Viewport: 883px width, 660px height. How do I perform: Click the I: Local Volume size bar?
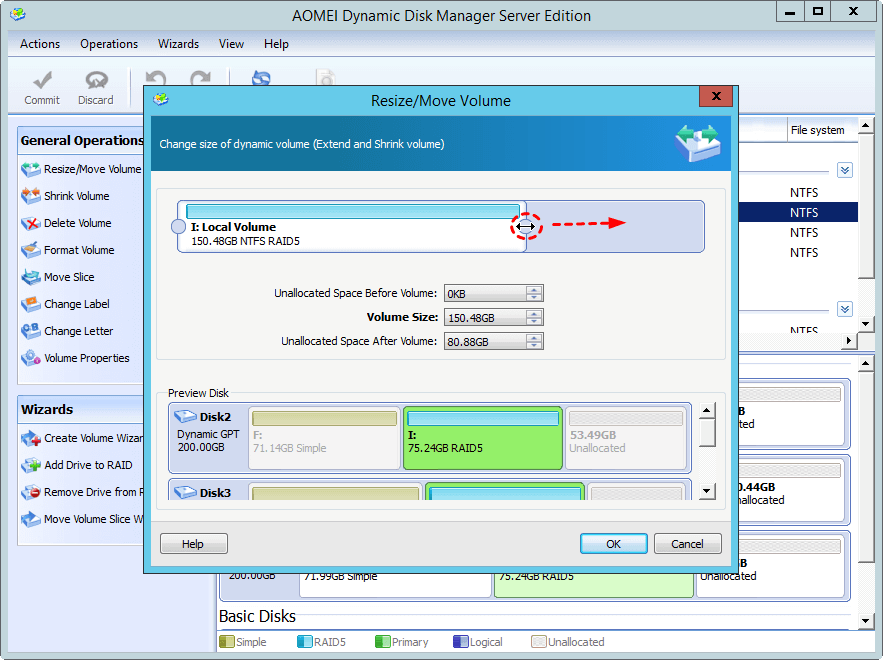[x=353, y=211]
